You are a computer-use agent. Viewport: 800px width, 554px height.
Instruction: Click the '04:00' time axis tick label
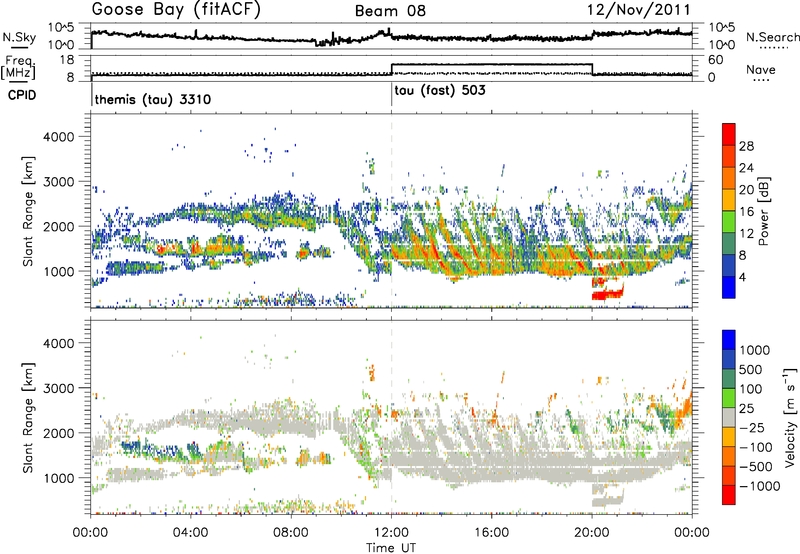click(190, 533)
